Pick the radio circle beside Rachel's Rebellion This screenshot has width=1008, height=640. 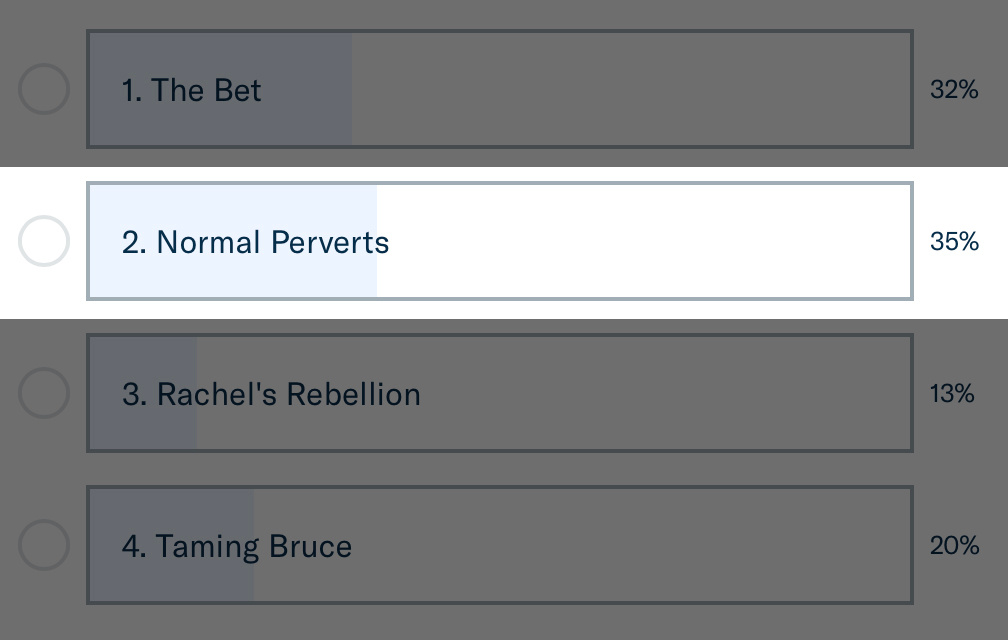tap(44, 393)
